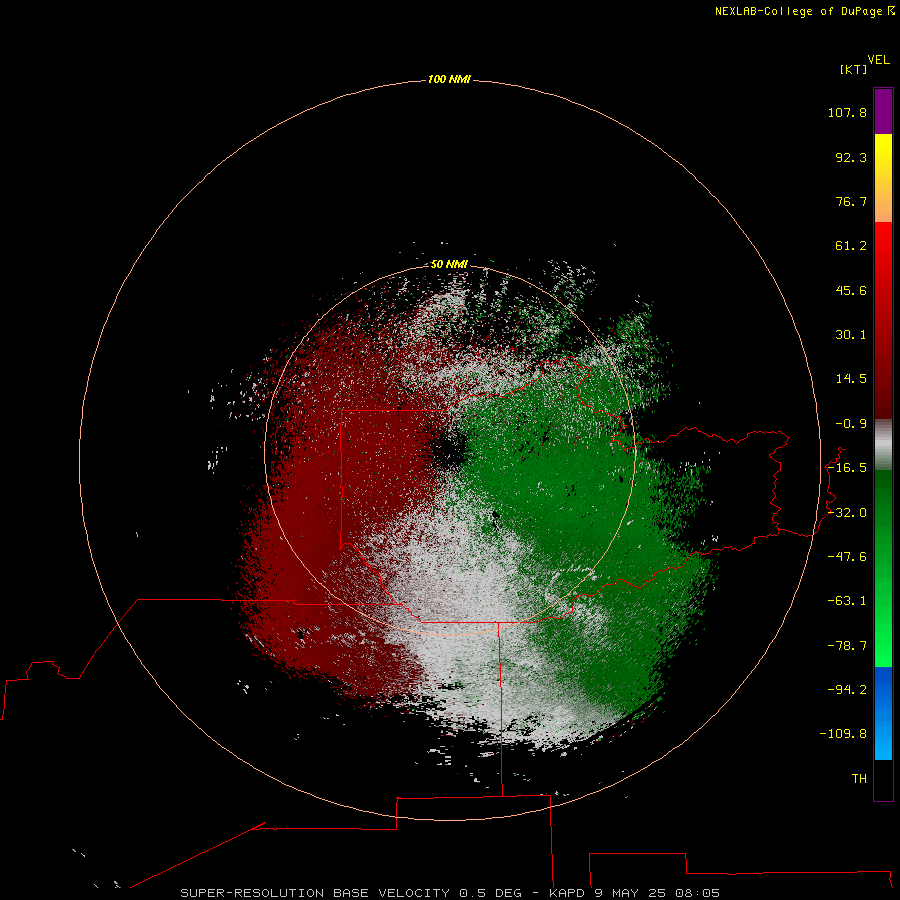This screenshot has width=900, height=900.
Task: Click the -109.8 legend value
Action: point(843,734)
